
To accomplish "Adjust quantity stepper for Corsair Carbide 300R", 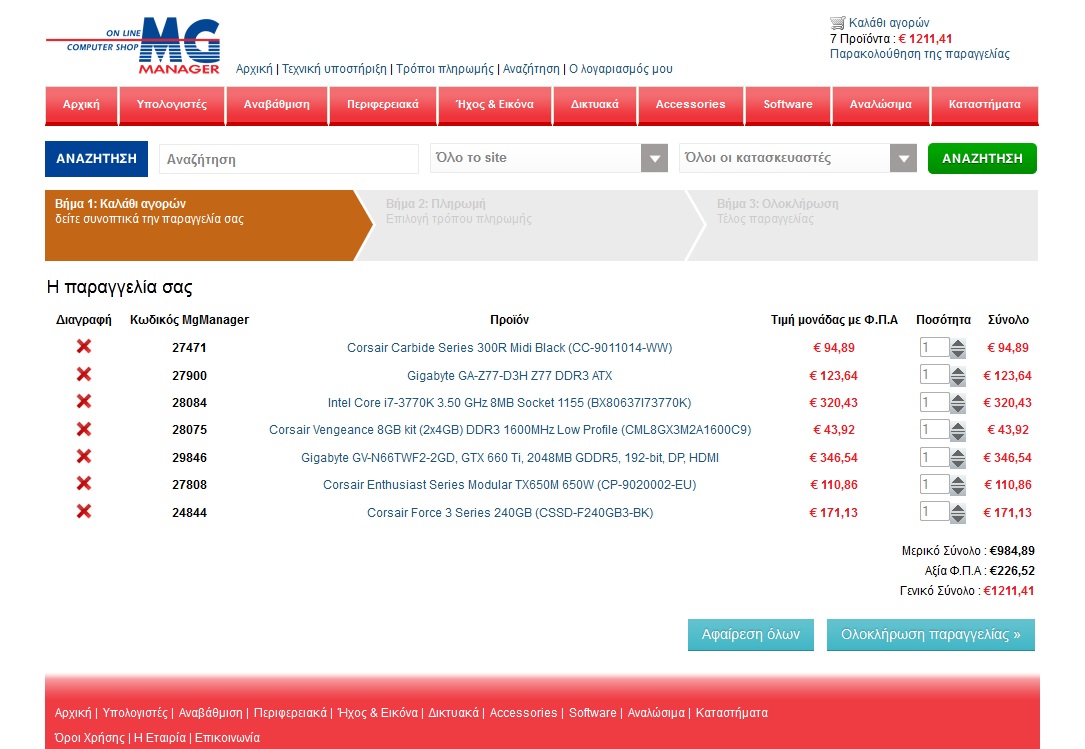I will click(x=958, y=348).
